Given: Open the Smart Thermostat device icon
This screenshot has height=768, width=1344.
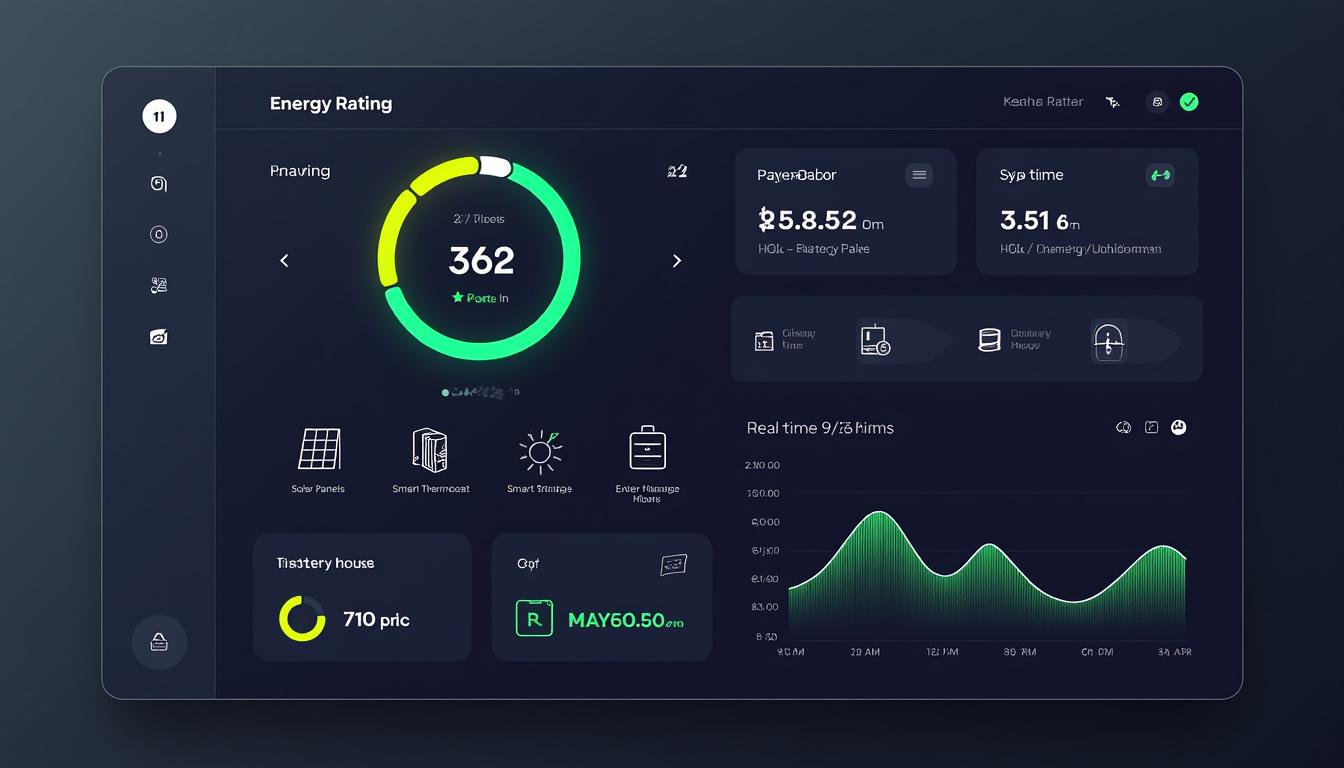Looking at the screenshot, I should click(x=430, y=450).
